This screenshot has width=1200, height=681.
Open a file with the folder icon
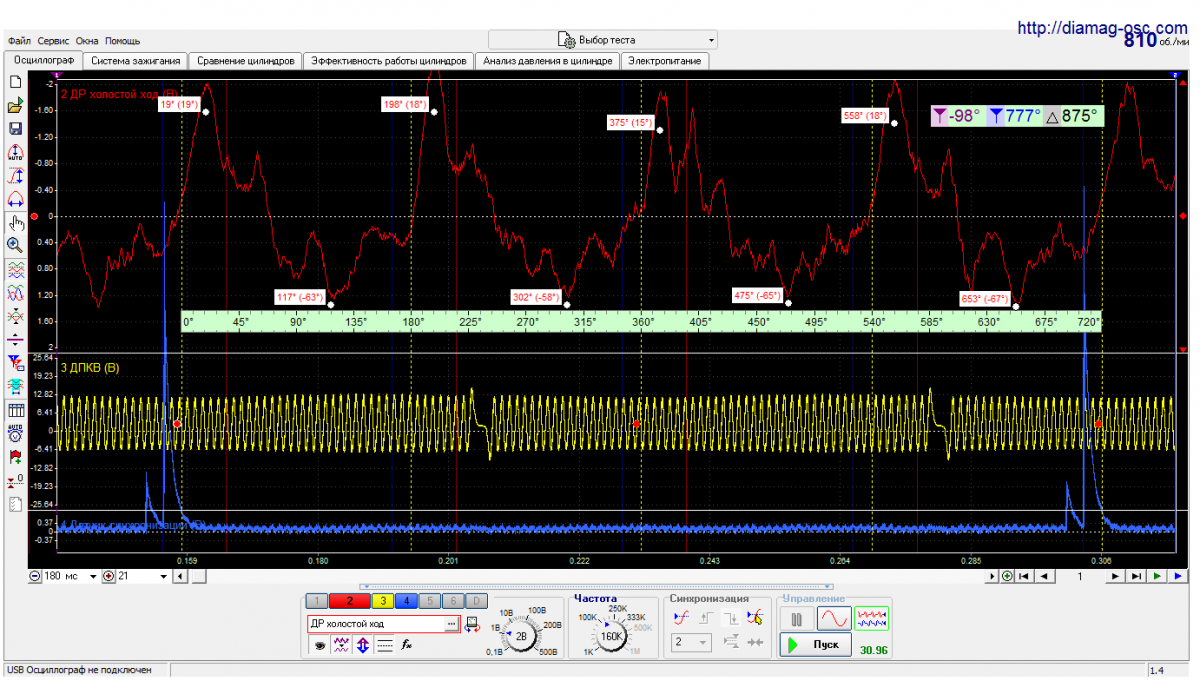[15, 106]
